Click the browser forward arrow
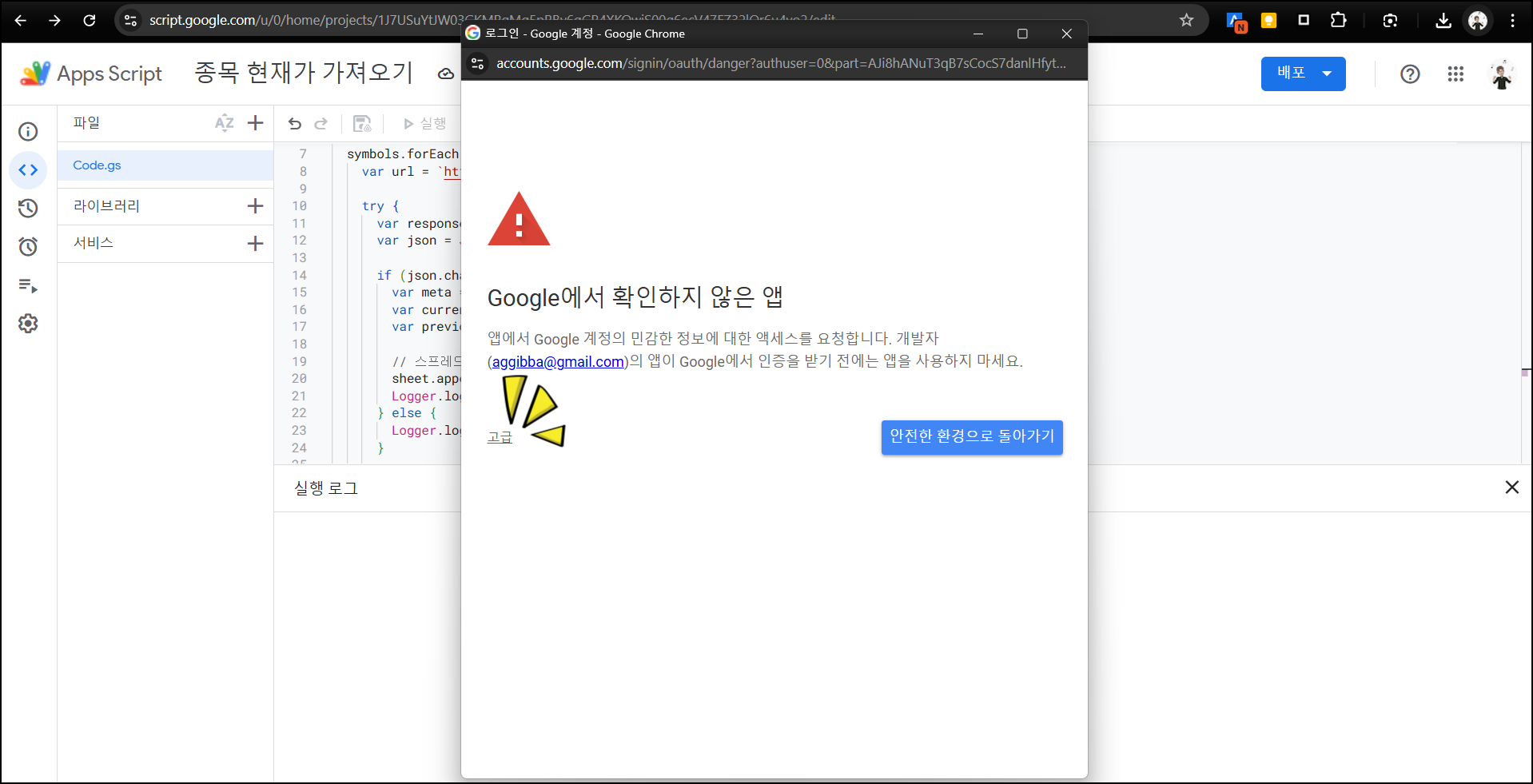The height and width of the screenshot is (784, 1533). [x=54, y=21]
